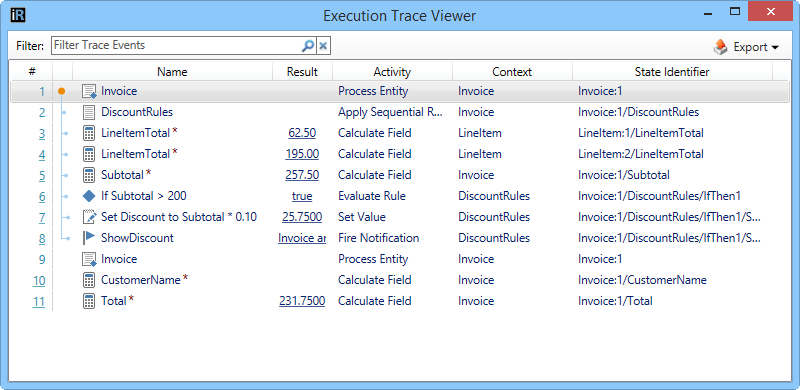800x390 pixels.
Task: Select the DiscountRules row name
Action: [x=137, y=112]
